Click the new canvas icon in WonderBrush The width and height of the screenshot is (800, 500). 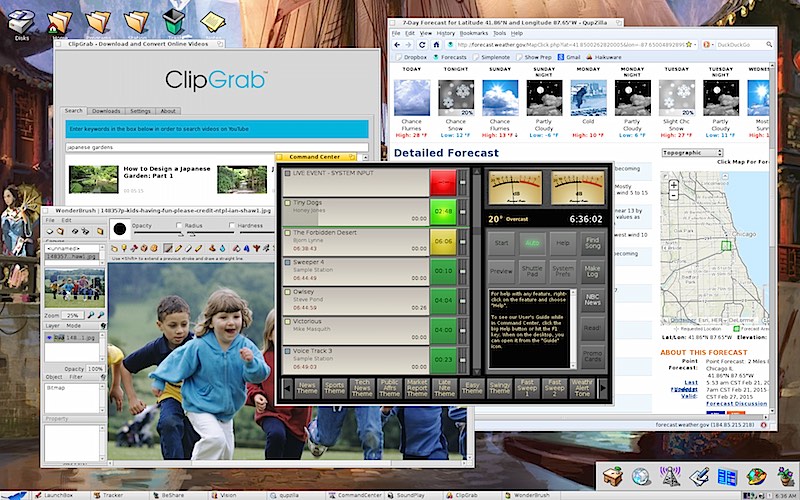[x=49, y=231]
